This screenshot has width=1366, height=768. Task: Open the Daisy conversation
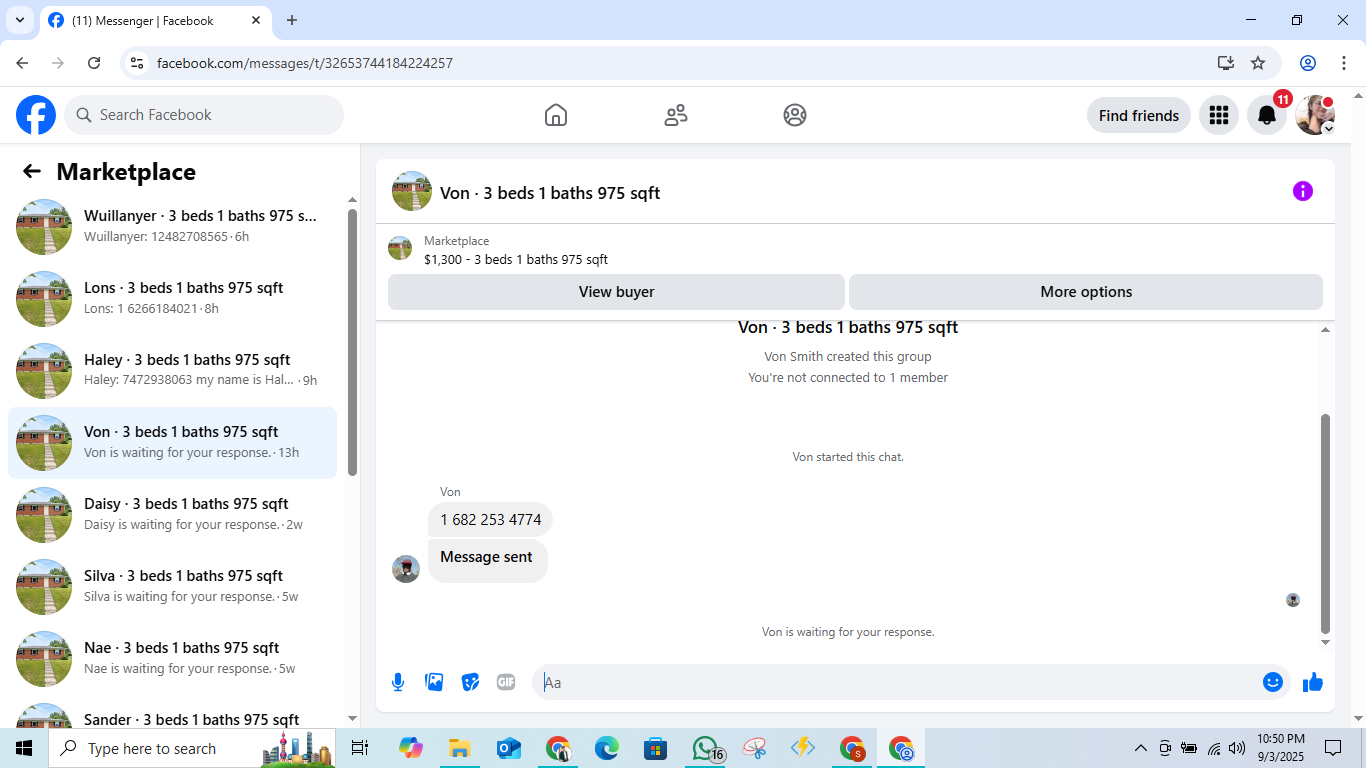point(172,515)
